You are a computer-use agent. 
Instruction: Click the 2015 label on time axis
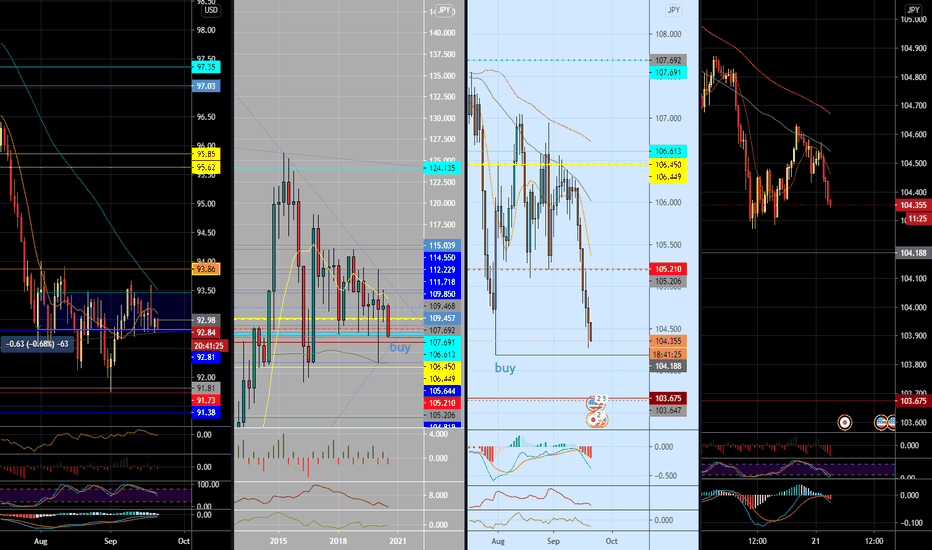[278, 541]
